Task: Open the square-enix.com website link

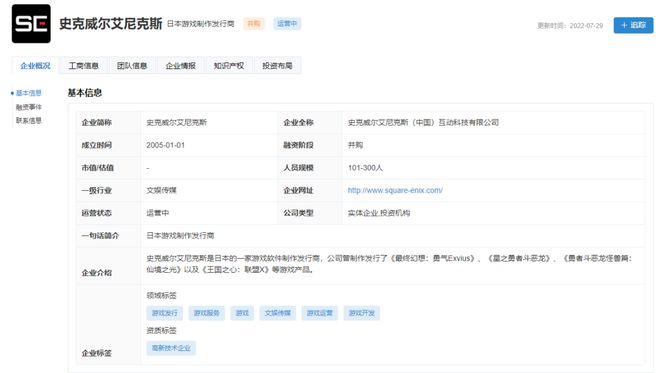Action: [395, 190]
